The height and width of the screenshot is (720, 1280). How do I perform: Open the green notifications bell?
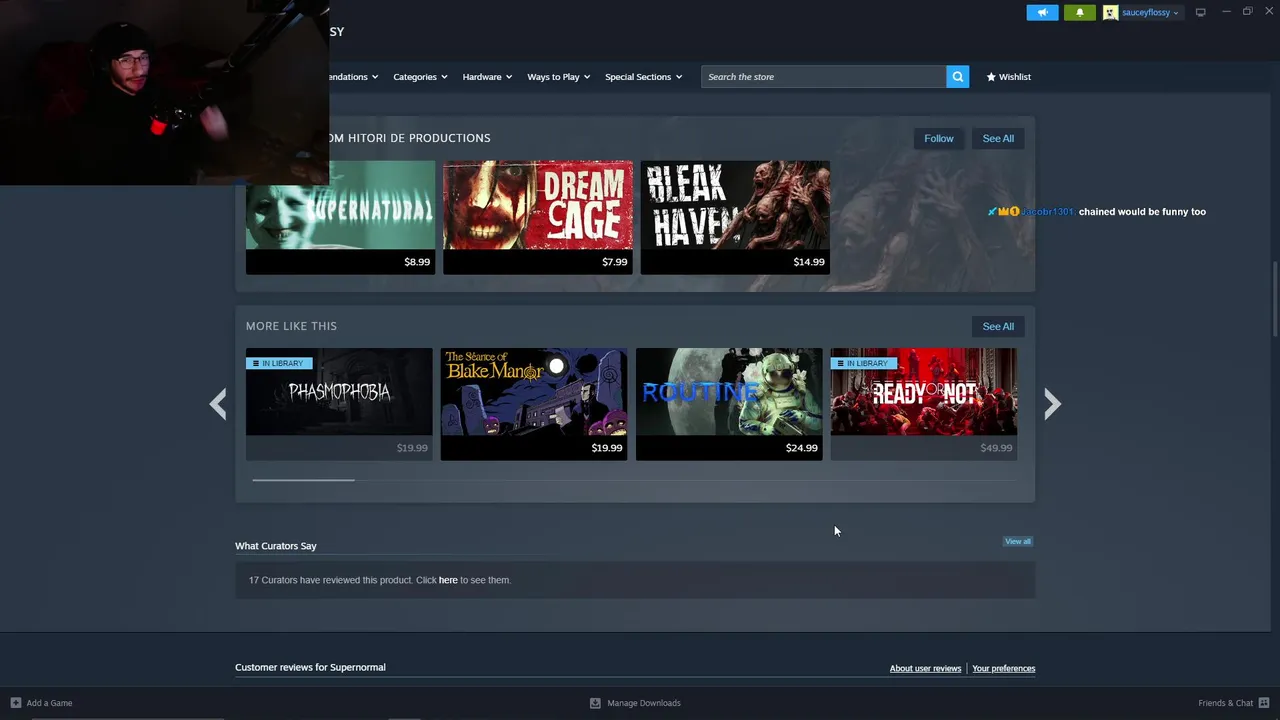pos(1079,12)
